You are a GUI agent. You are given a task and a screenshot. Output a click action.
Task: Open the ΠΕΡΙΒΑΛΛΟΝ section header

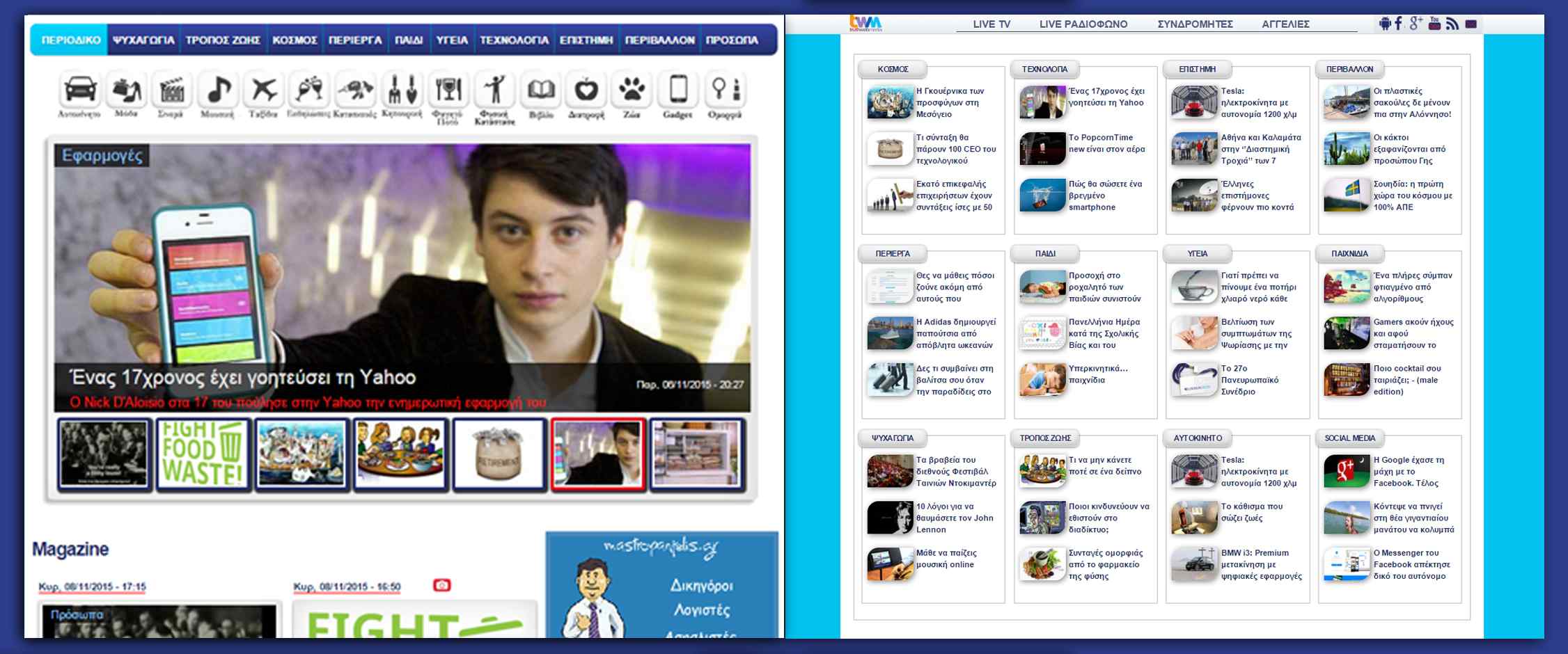pos(1350,69)
